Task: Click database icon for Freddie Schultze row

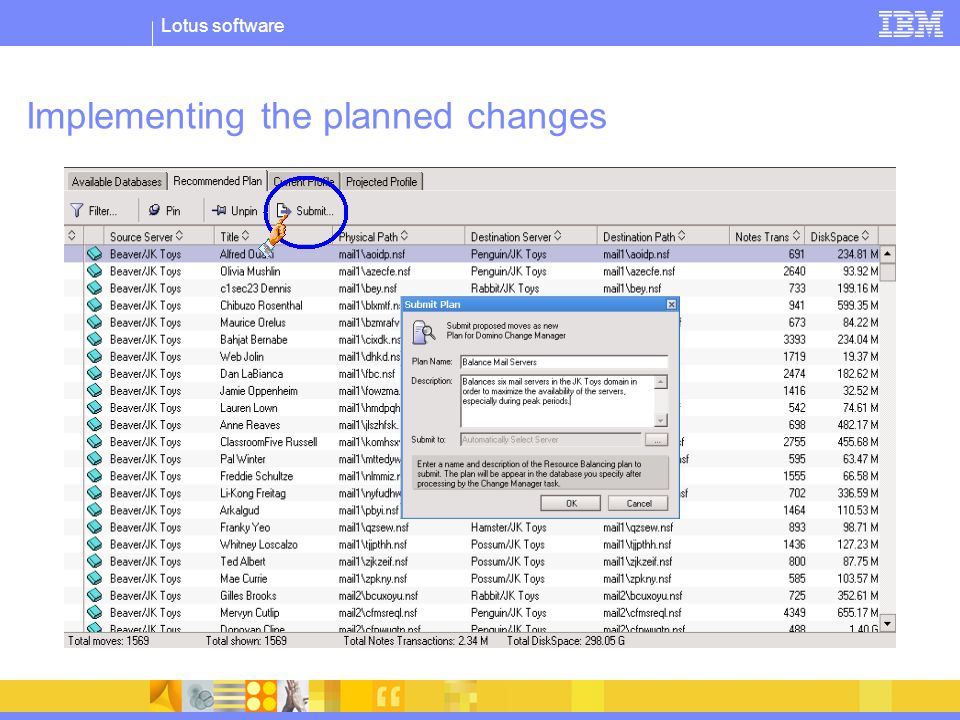Action: pos(94,476)
